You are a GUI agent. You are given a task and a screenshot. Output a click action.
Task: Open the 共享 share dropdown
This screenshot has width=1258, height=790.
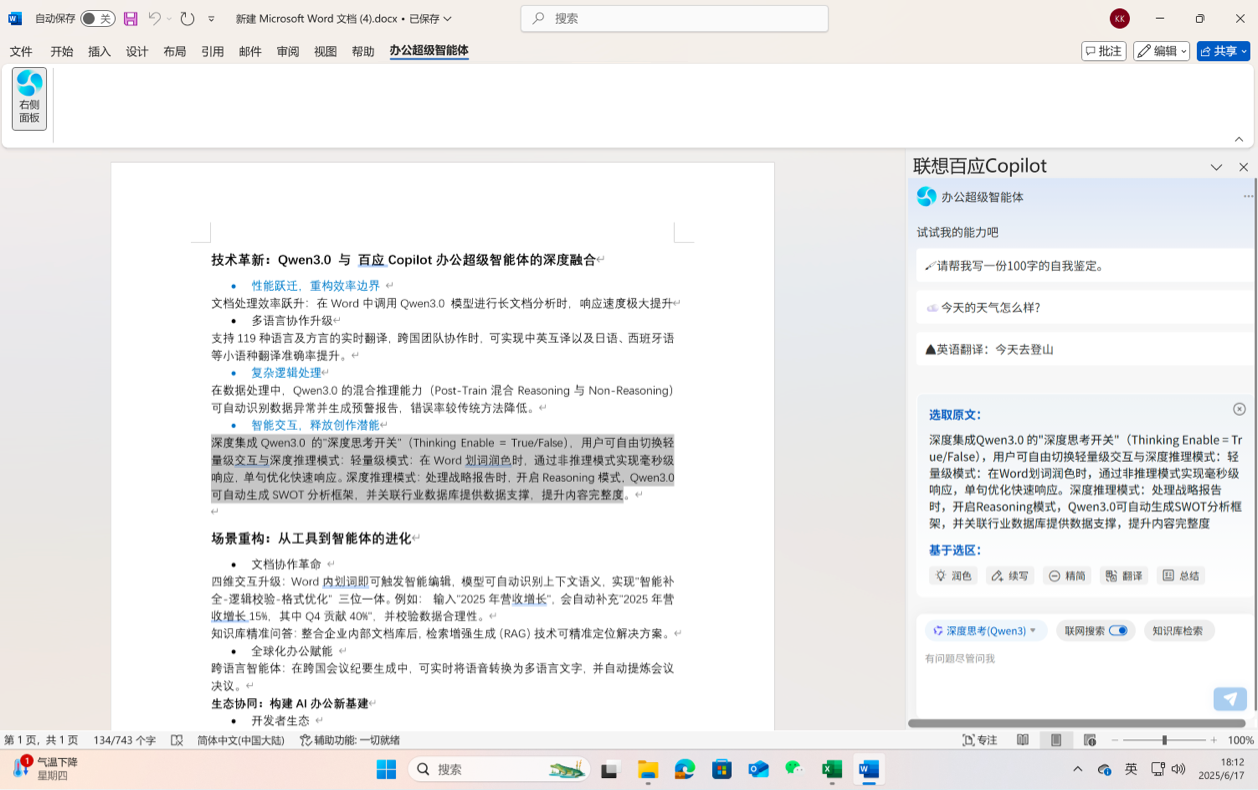[x=1224, y=51]
